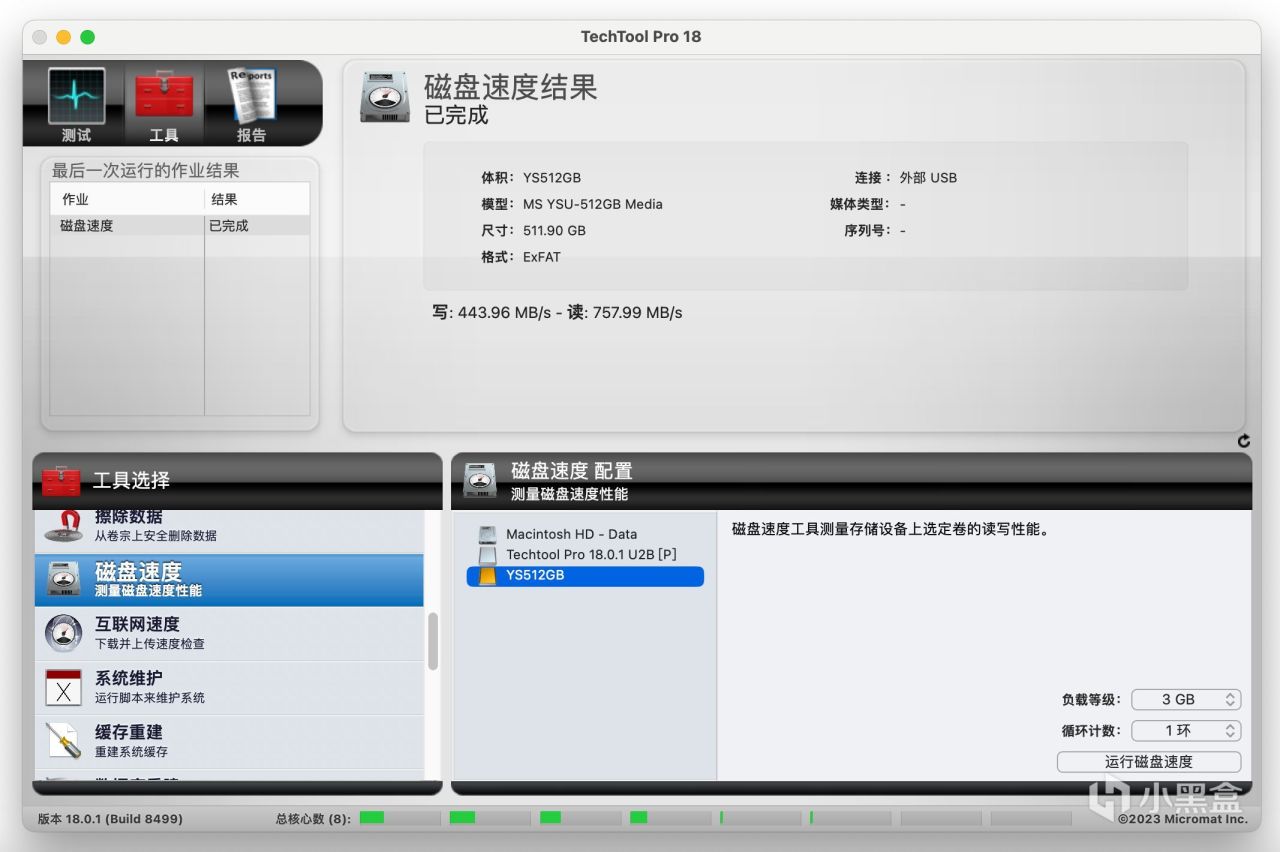The height and width of the screenshot is (852, 1280).
Task: Open the 报告 (Reports) tab
Action: tap(251, 105)
